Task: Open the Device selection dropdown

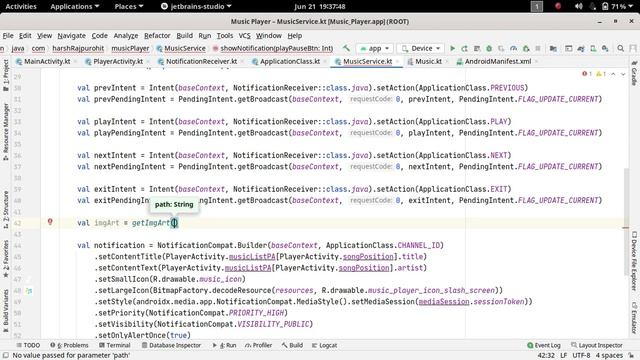Action: click(421, 48)
